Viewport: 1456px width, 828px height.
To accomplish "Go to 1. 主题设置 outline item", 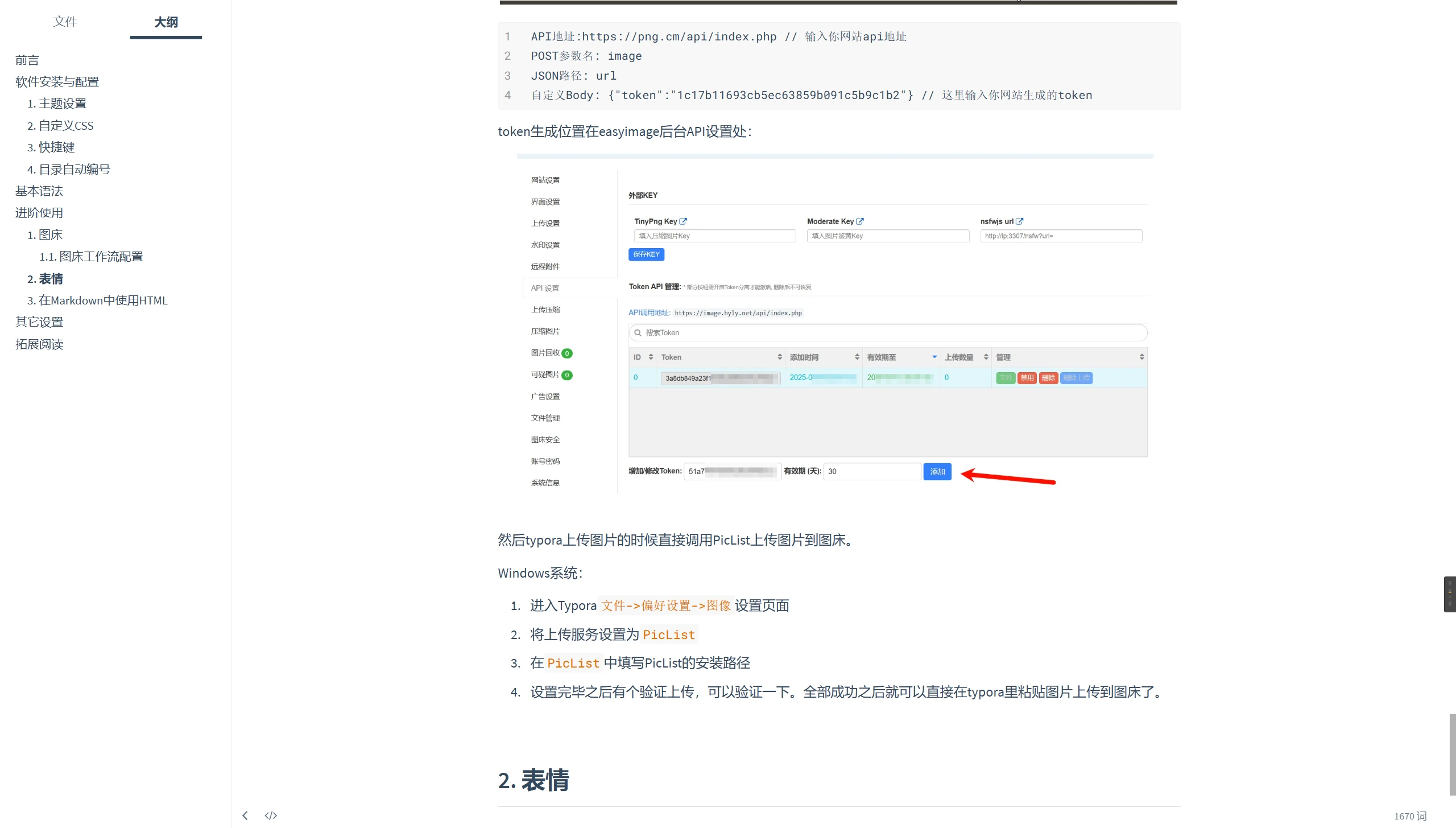I will pos(57,104).
